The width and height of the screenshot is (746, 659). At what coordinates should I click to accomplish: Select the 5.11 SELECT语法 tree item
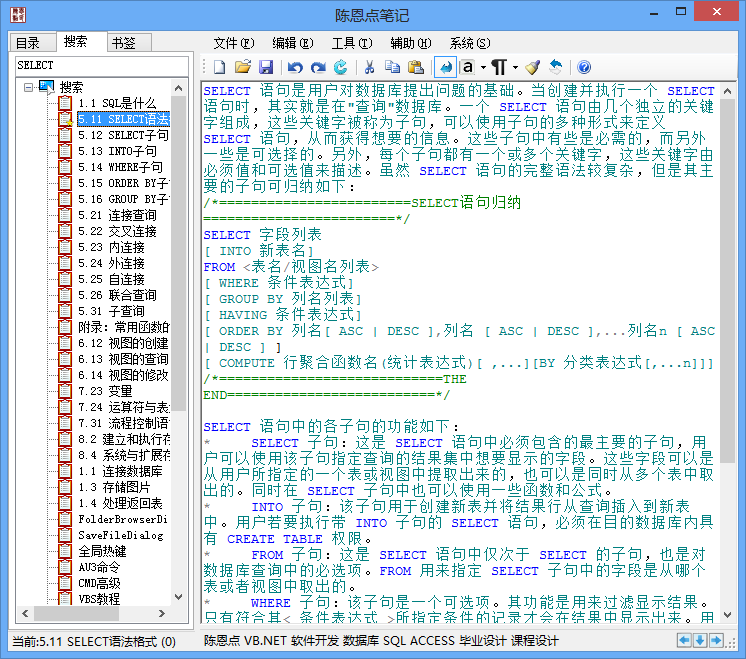click(124, 119)
